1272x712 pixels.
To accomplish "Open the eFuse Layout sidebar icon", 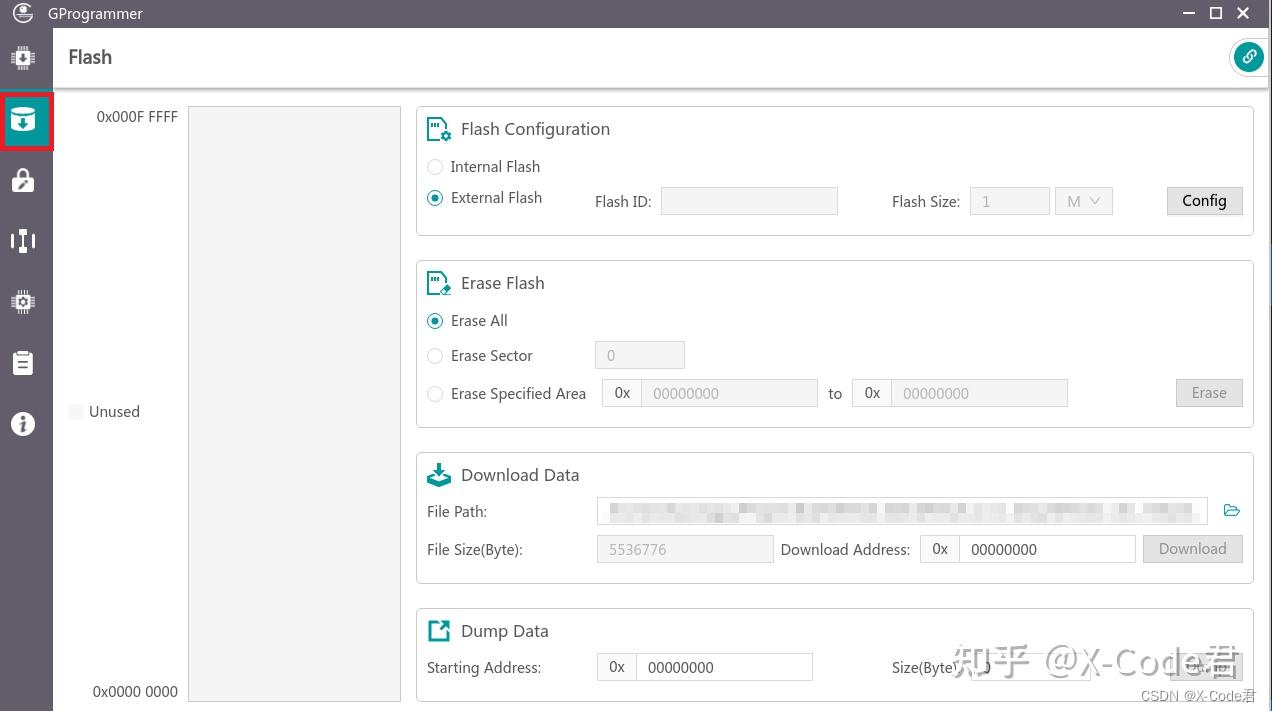I will click(x=23, y=241).
